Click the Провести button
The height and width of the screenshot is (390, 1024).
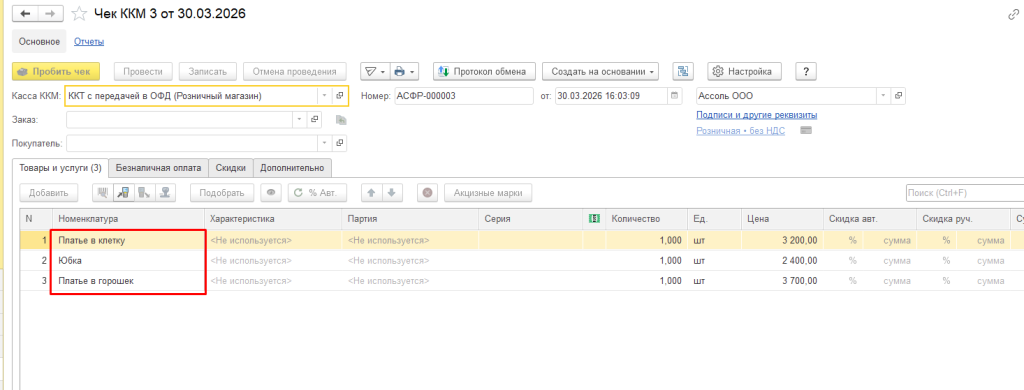[x=143, y=71]
